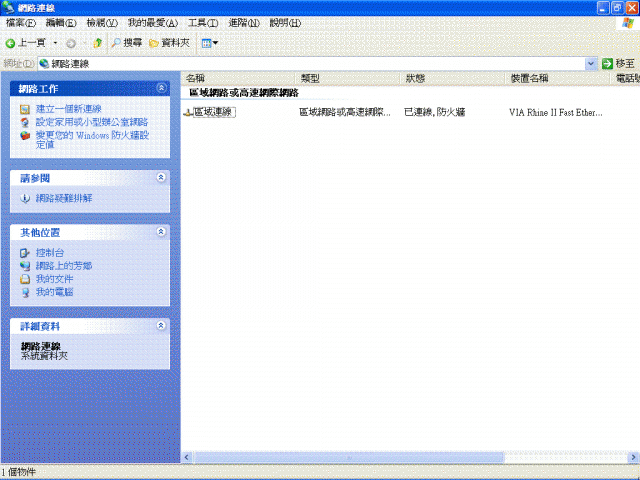Image resolution: width=640 pixels, height=480 pixels.
Task: Maximize or restore the 網路連線 window
Action: pyautogui.click(x=618, y=8)
